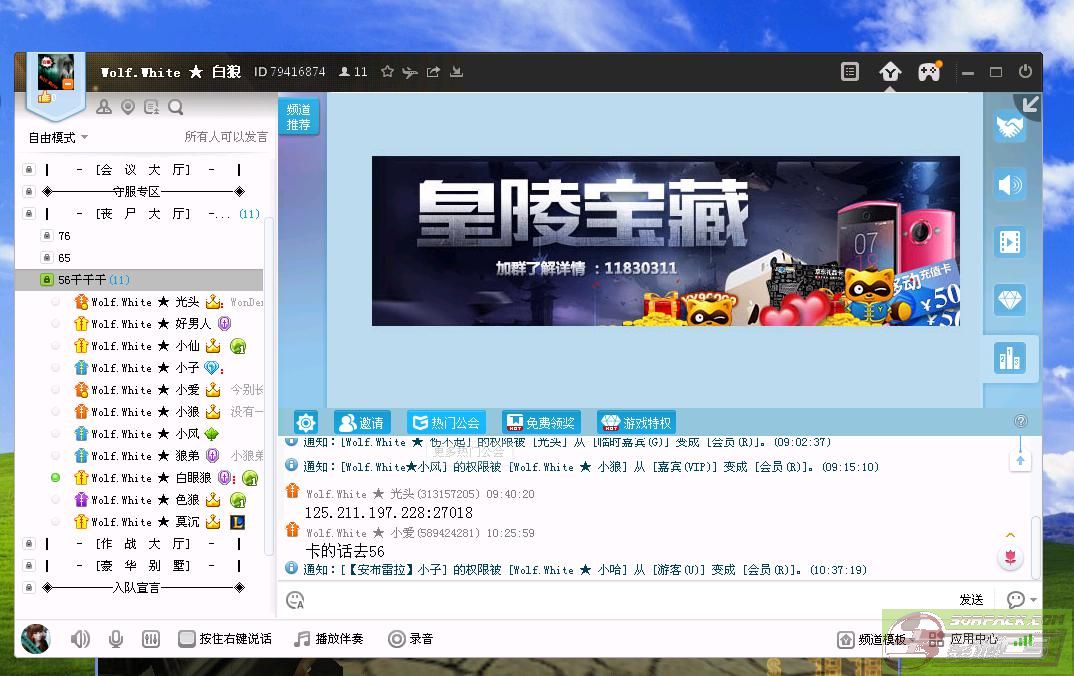Expand the 作战大厅 channel
The width and height of the screenshot is (1074, 676).
(x=143, y=544)
